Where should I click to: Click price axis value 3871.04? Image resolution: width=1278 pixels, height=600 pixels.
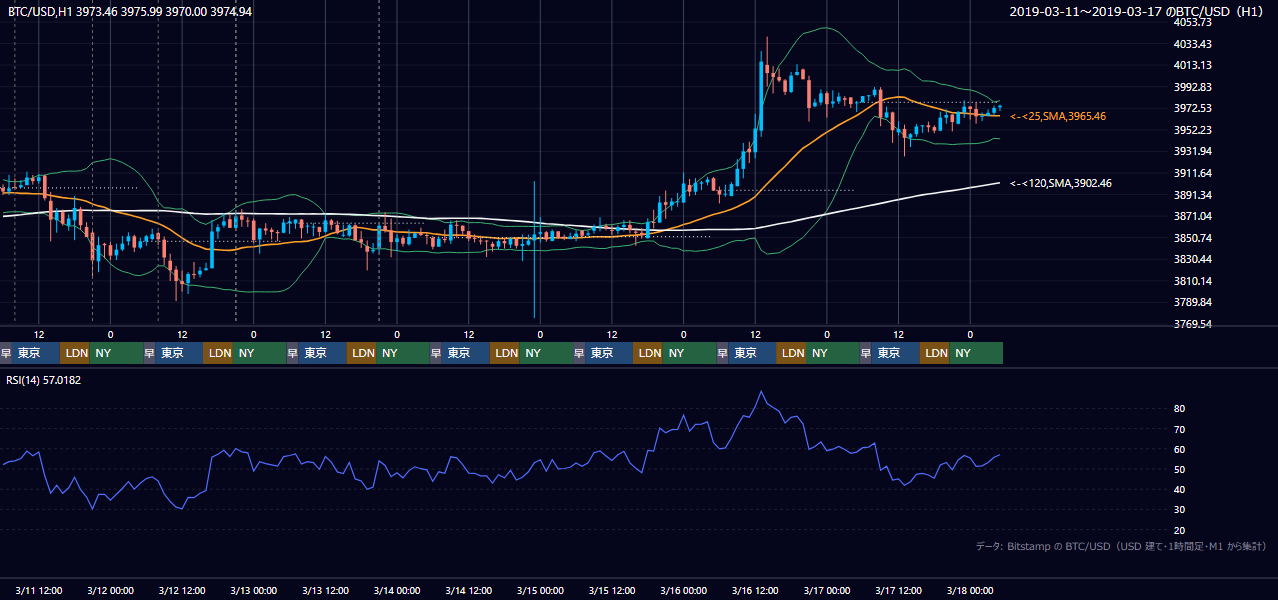point(1193,216)
